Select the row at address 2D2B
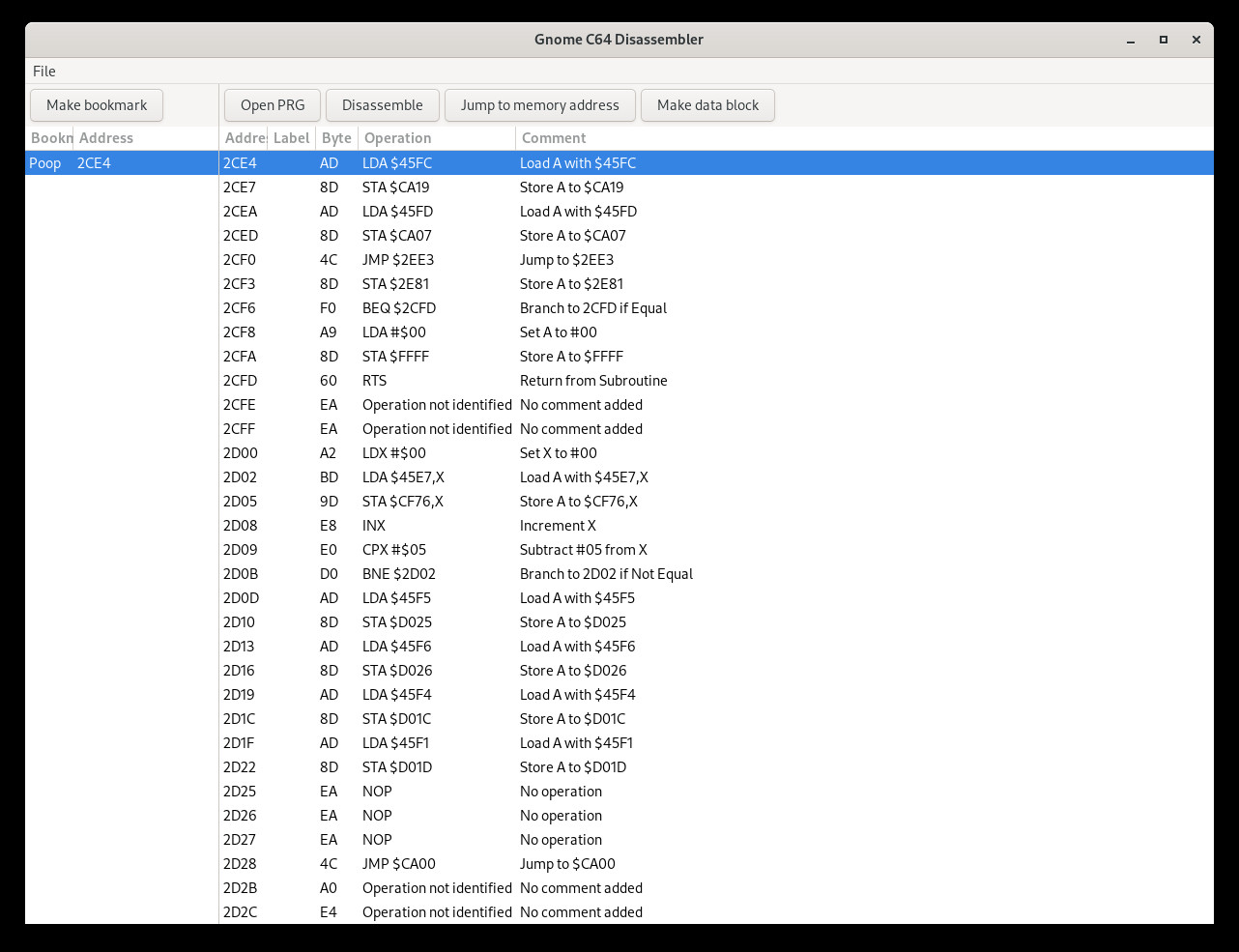1239x952 pixels. click(716, 888)
